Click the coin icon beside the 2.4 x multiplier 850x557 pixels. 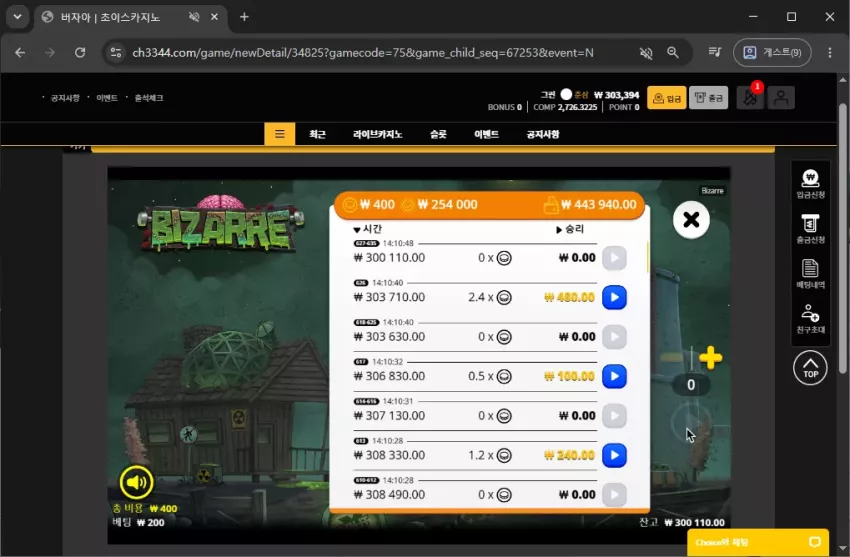click(504, 297)
